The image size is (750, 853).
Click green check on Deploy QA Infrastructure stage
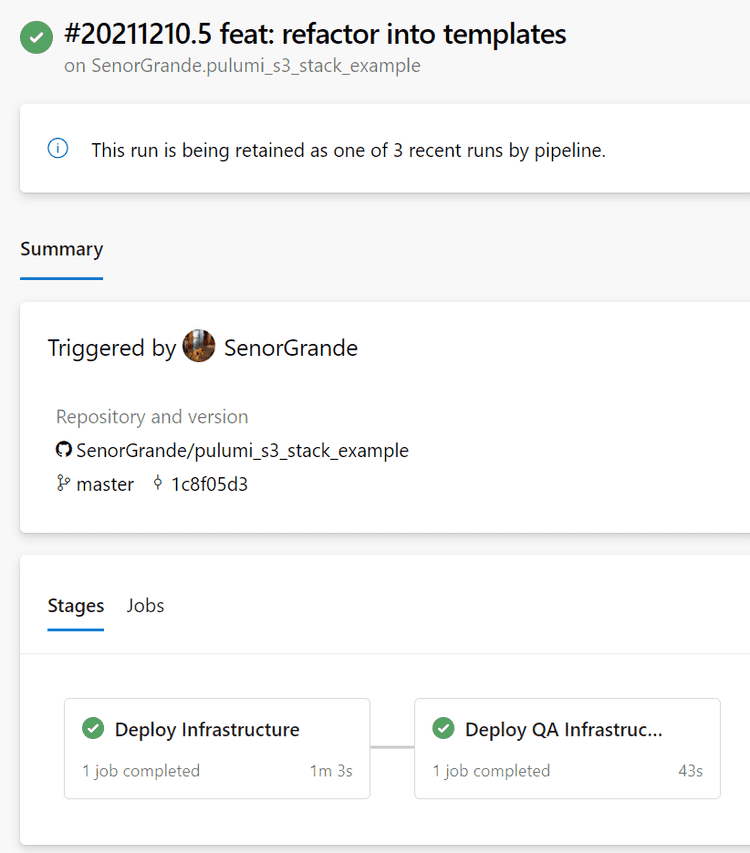click(x=443, y=728)
